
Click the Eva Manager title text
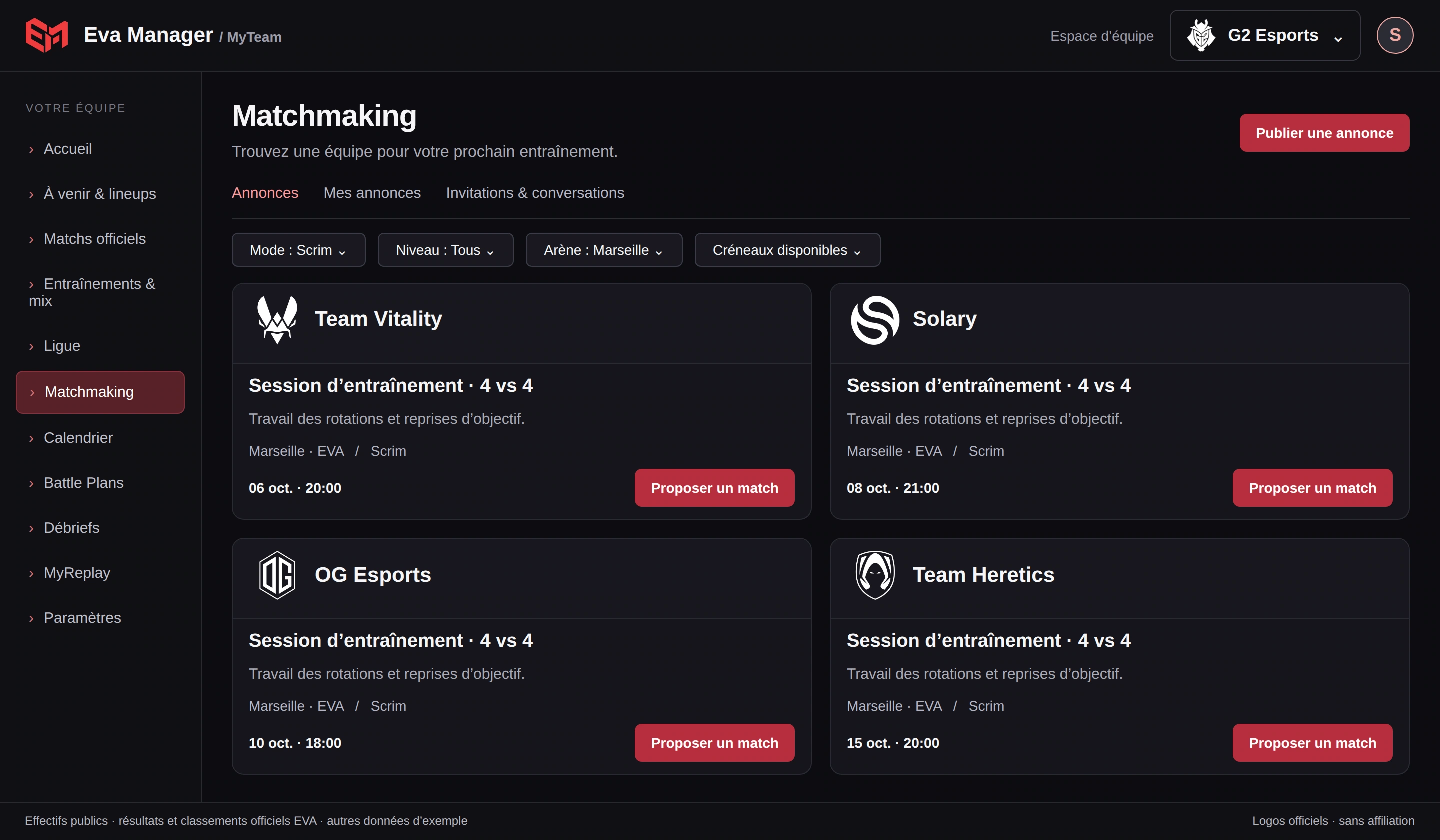point(148,35)
